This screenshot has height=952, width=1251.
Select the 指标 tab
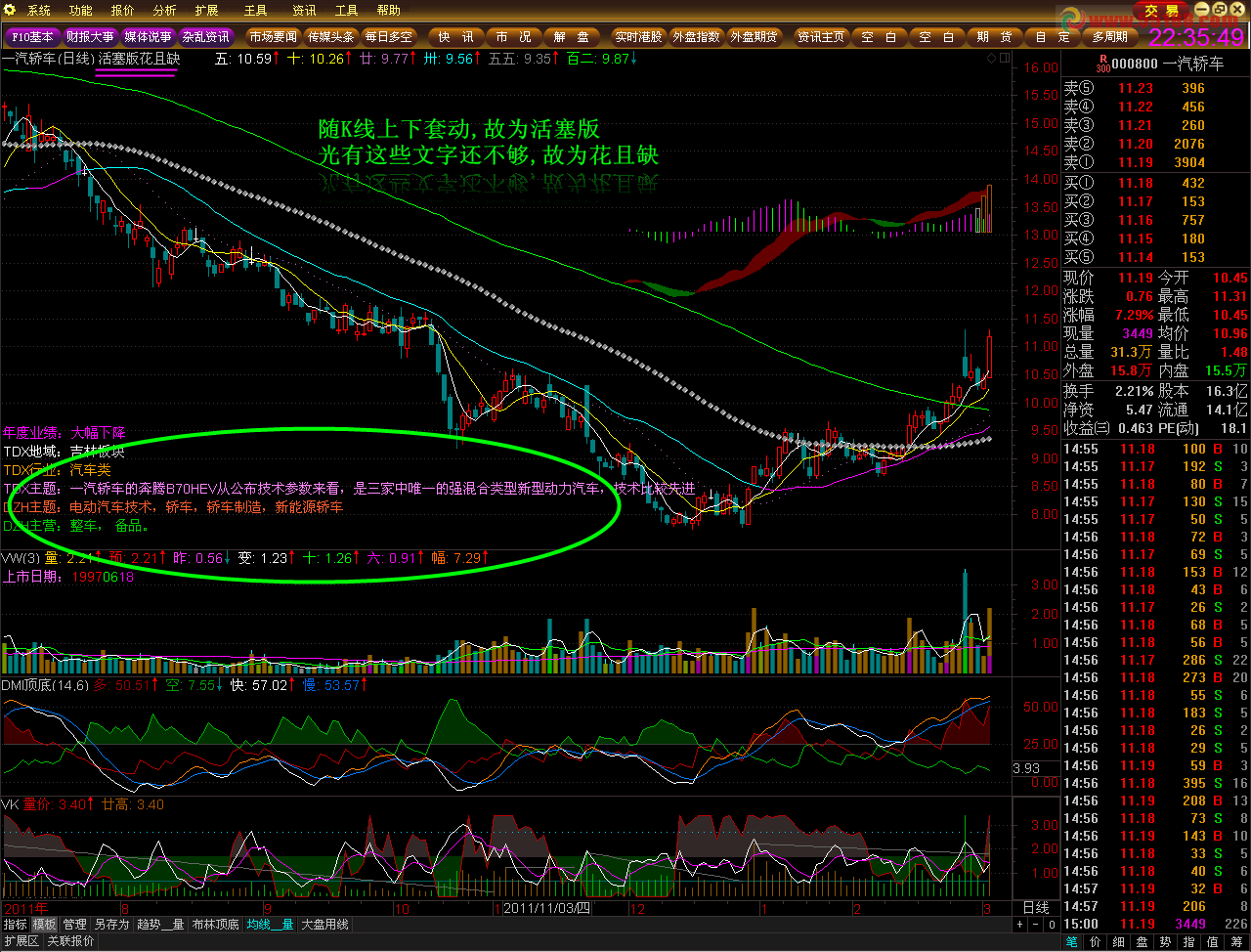tap(15, 925)
